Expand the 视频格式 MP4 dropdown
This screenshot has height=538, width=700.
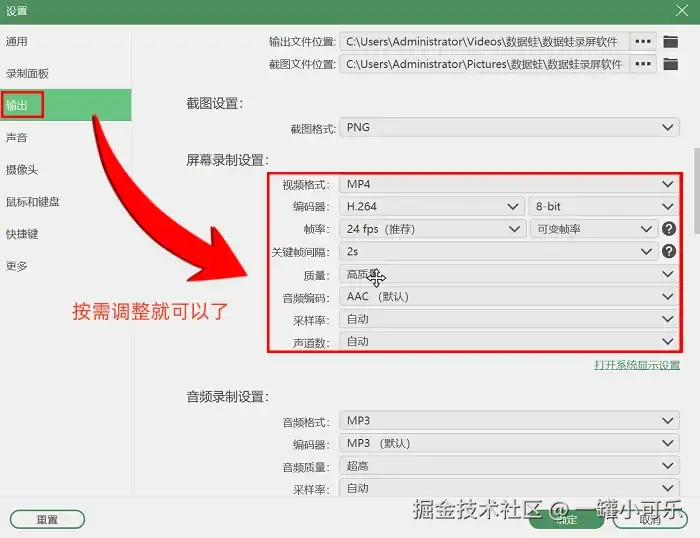coord(509,184)
